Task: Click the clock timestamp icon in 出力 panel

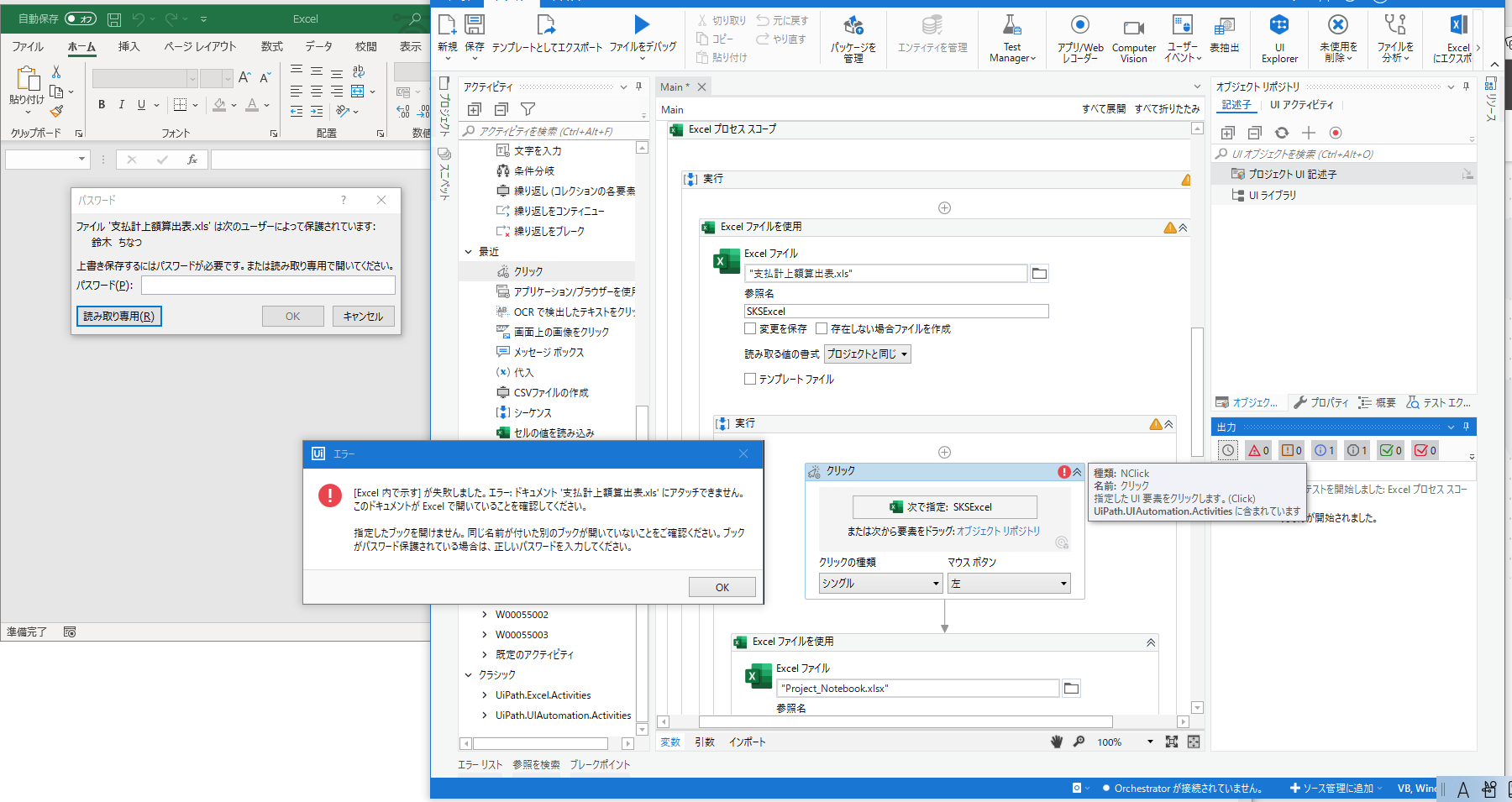Action: 1228,450
